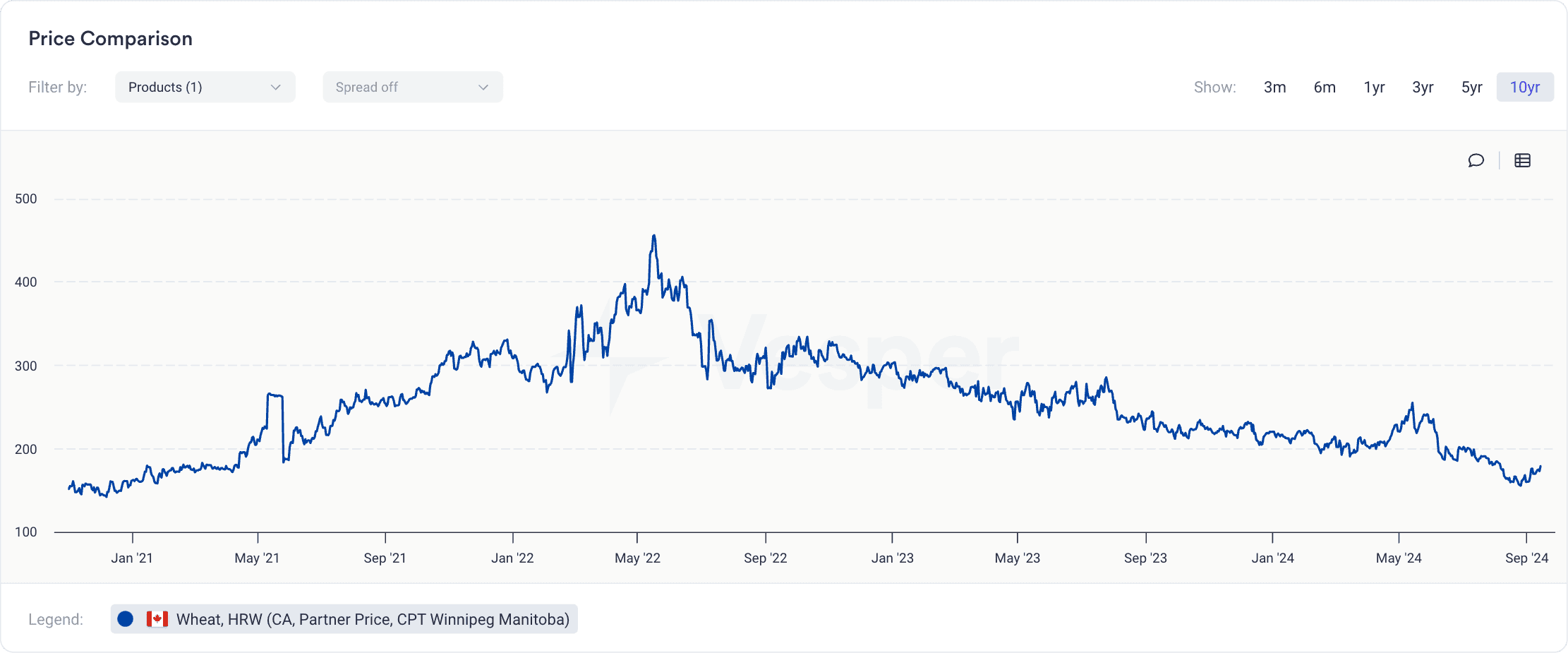Click the 400 y-axis label

coord(26,282)
